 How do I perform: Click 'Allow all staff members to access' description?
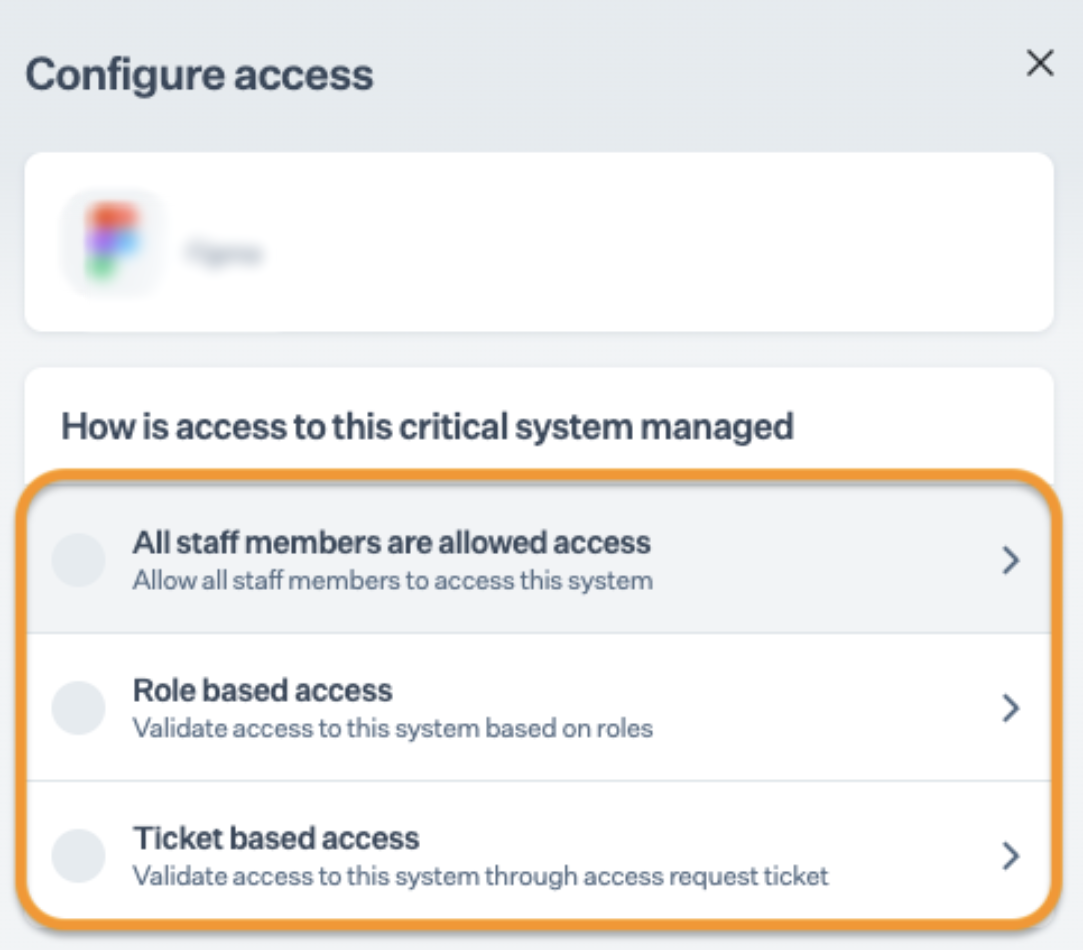pos(392,580)
